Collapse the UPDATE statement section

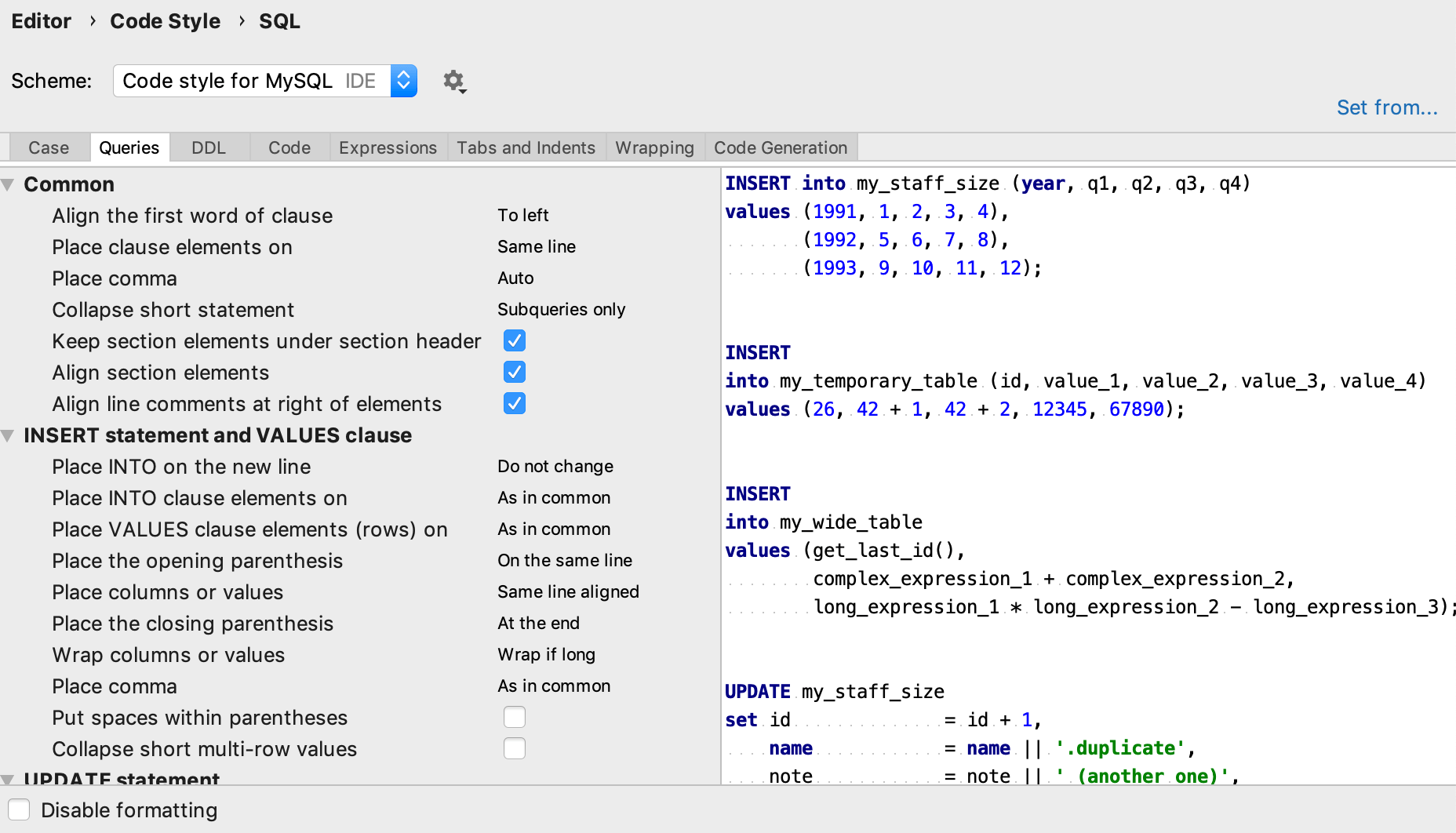(x=8, y=779)
